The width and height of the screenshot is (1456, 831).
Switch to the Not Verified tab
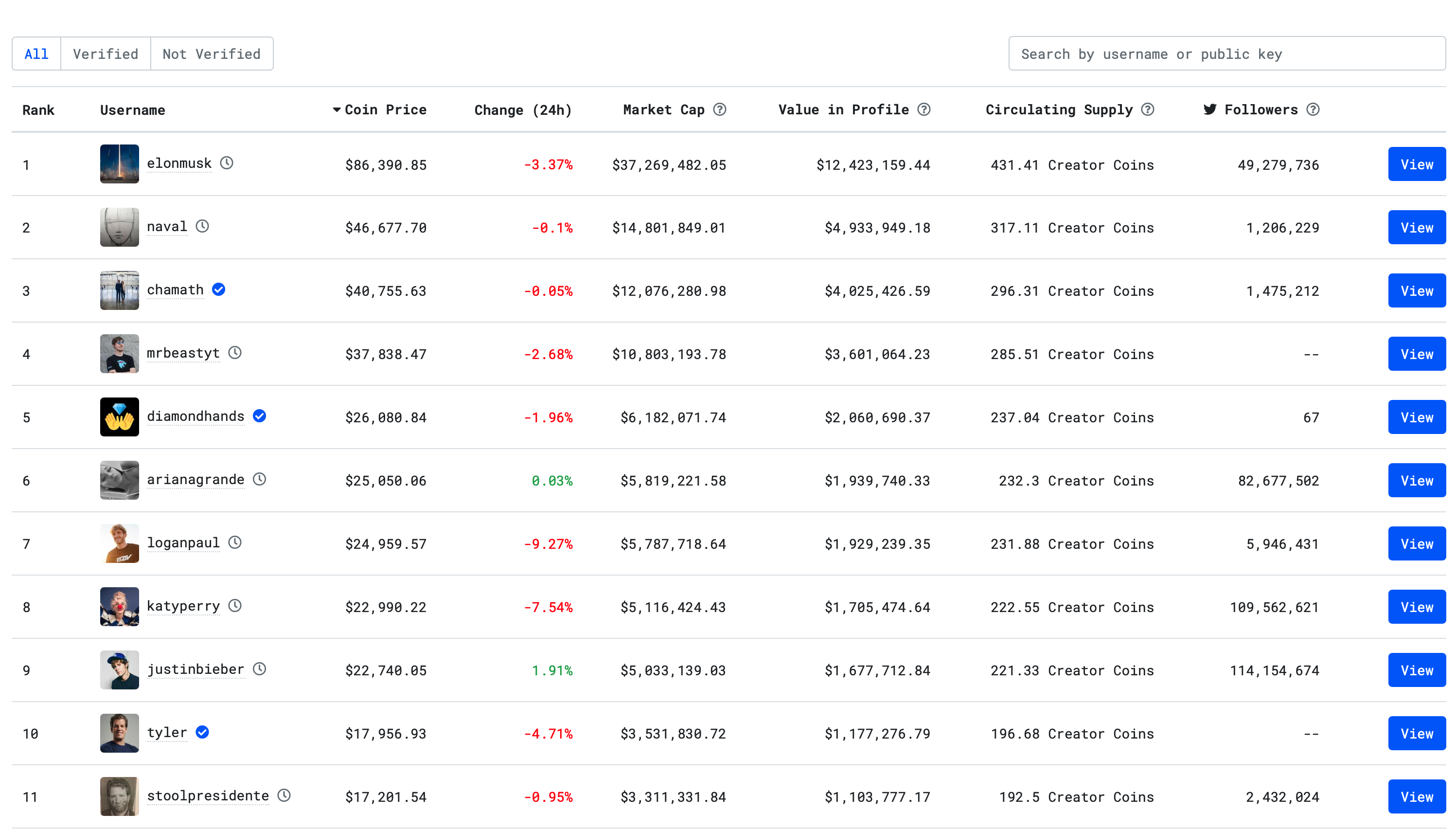pos(211,54)
